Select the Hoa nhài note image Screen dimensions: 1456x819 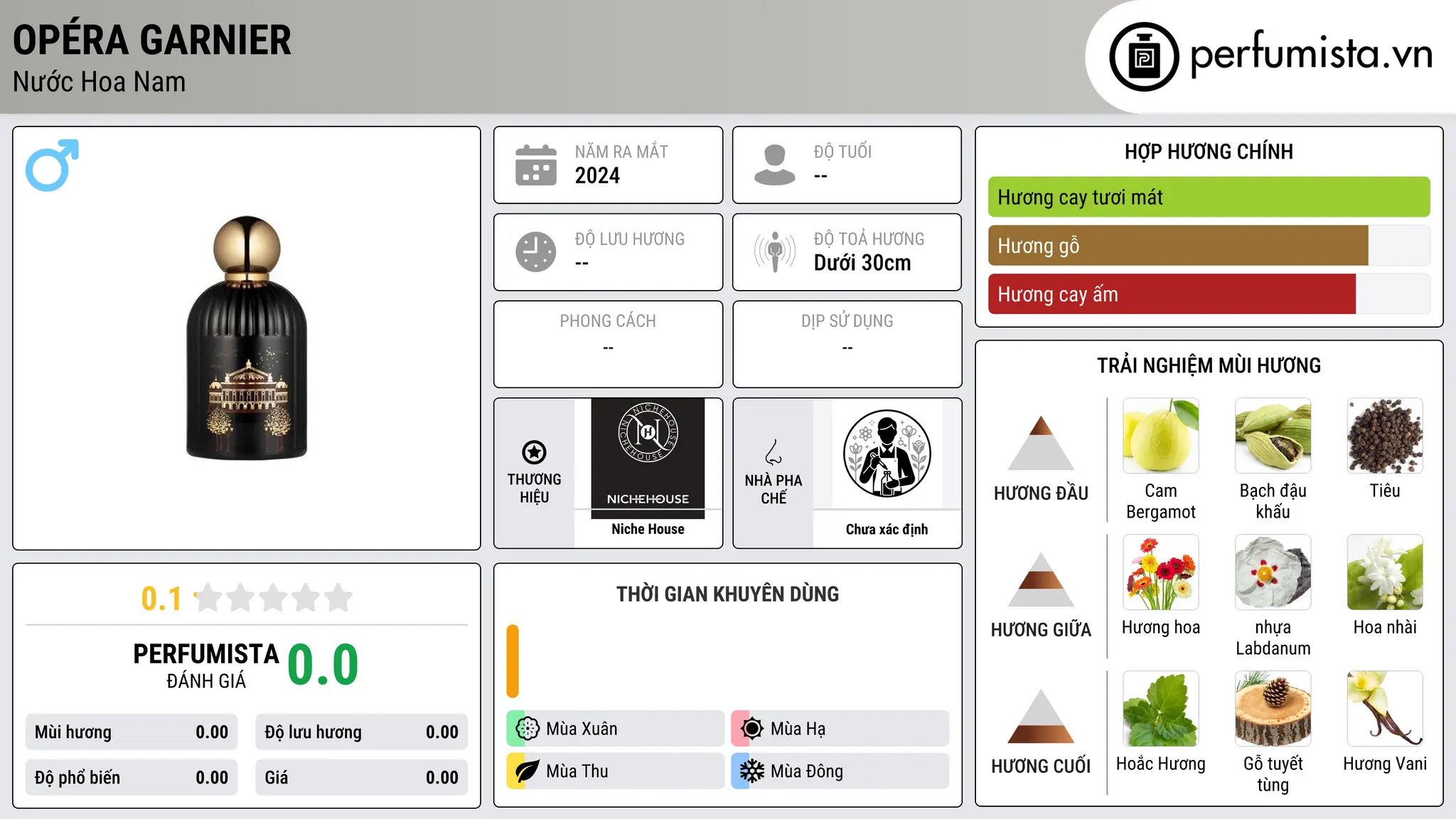[x=1385, y=572]
